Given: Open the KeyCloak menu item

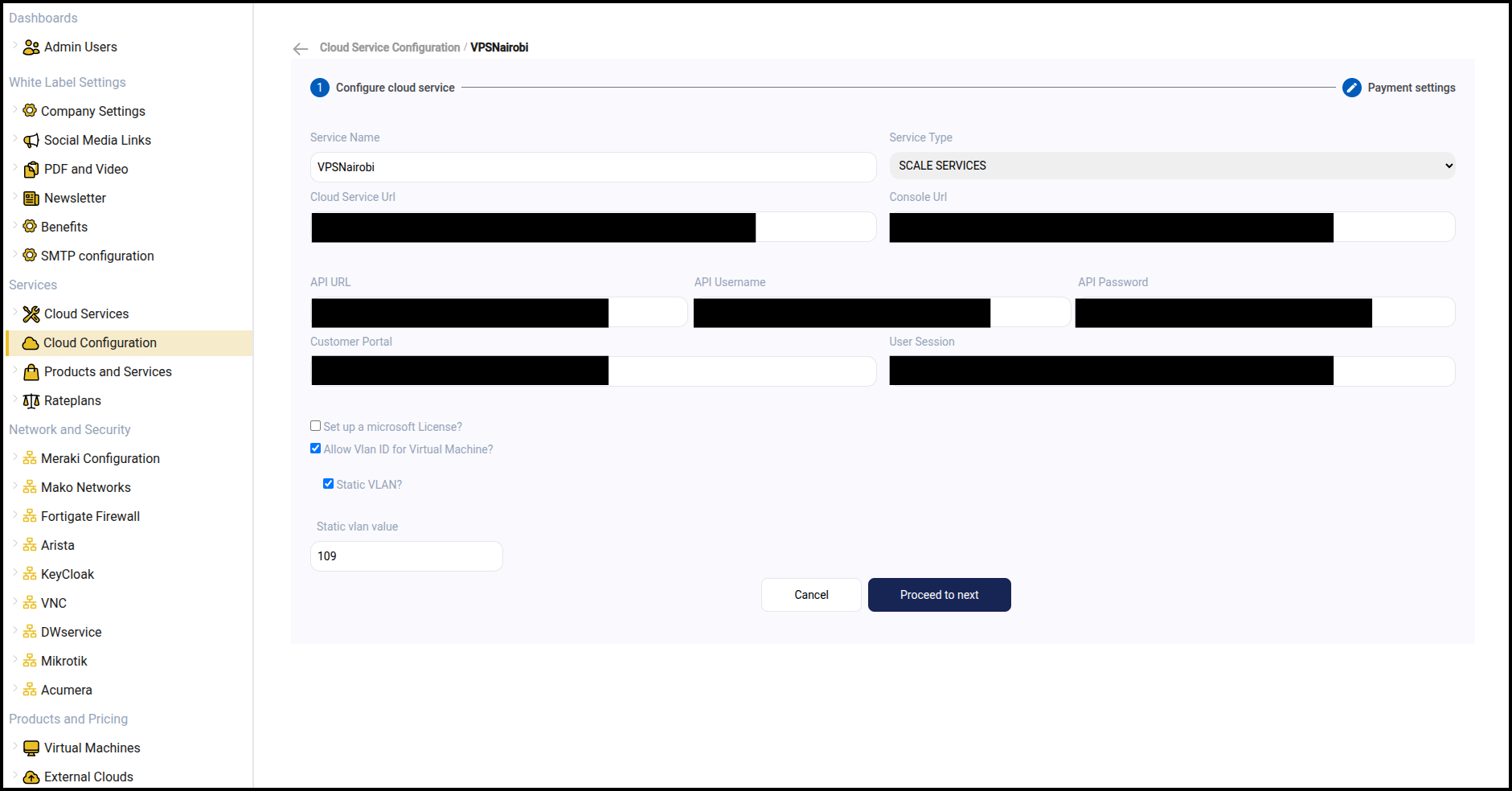Looking at the screenshot, I should click(x=68, y=574).
